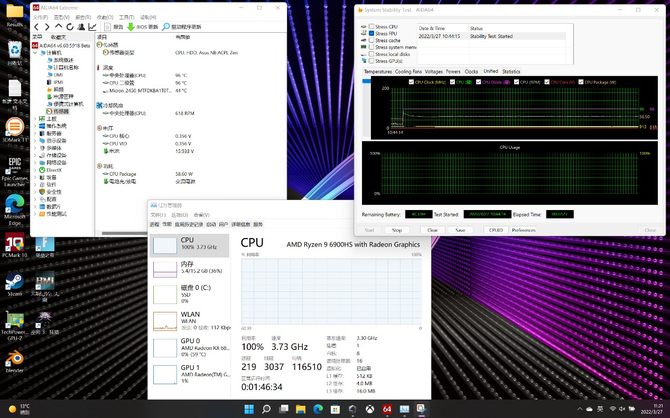Toggle CPU Package (W) graph checkbox
This screenshot has width=670, height=418.
click(581, 81)
